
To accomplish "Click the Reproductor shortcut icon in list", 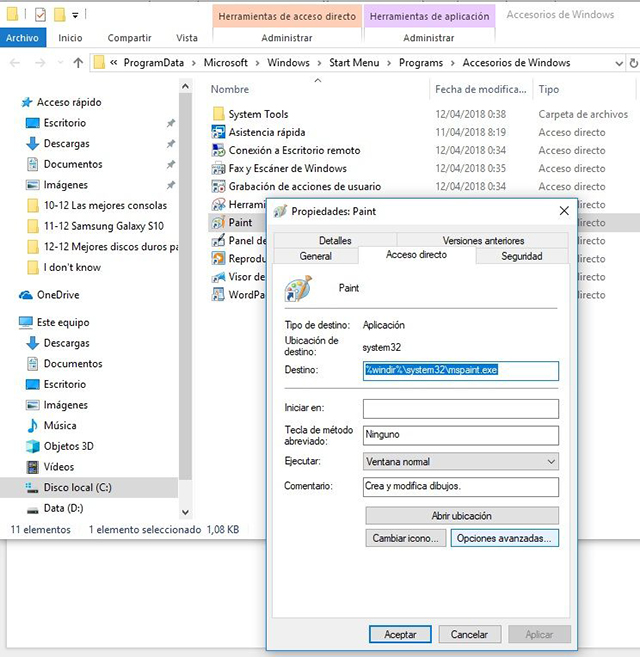I will coord(218,259).
